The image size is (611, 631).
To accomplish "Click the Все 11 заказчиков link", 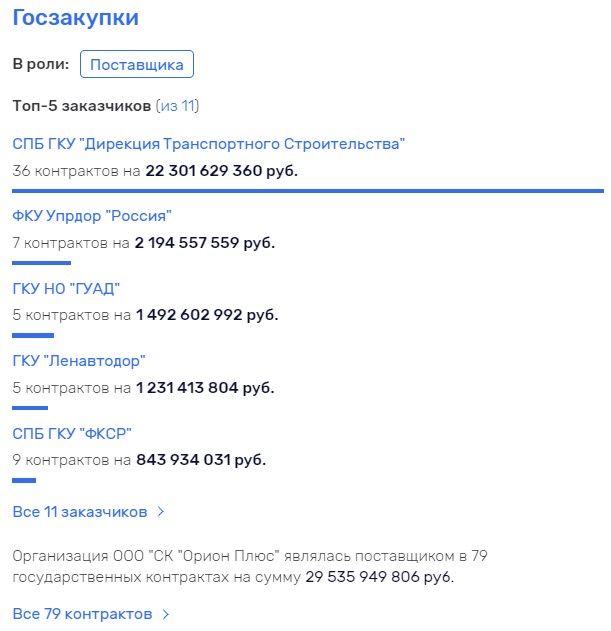I will point(80,512).
